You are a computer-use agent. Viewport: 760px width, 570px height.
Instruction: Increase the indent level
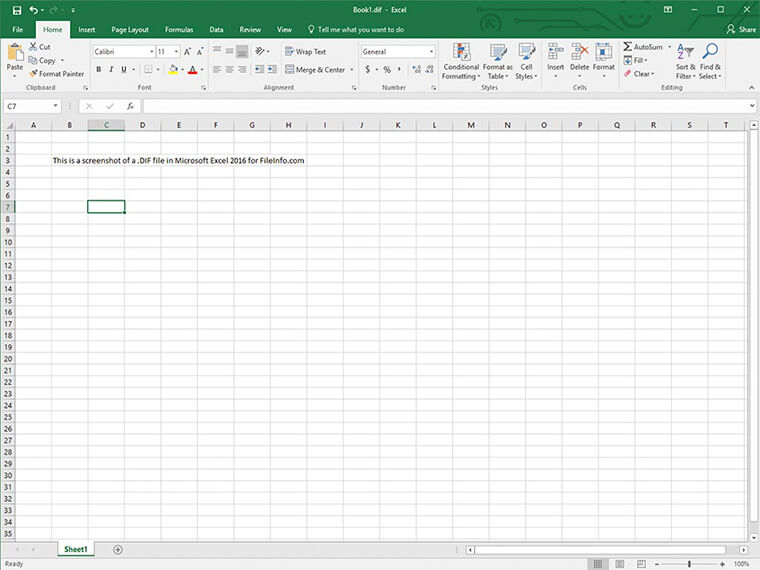[272, 69]
